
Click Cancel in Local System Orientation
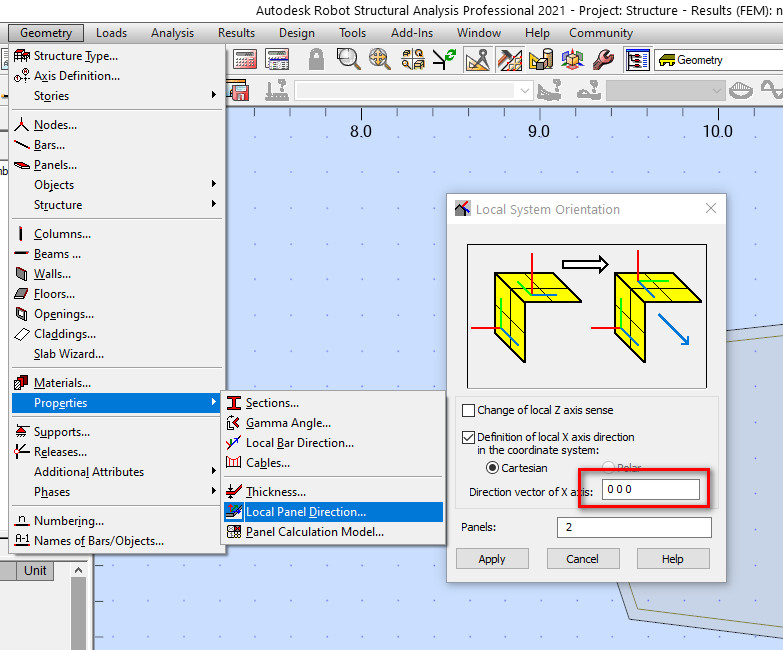[x=582, y=559]
